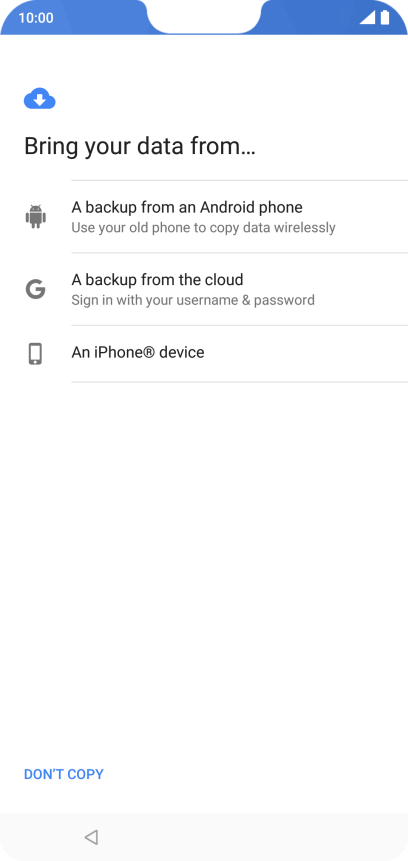This screenshot has height=861, width=408.
Task: Tap the battery status icon
Action: 385,18
